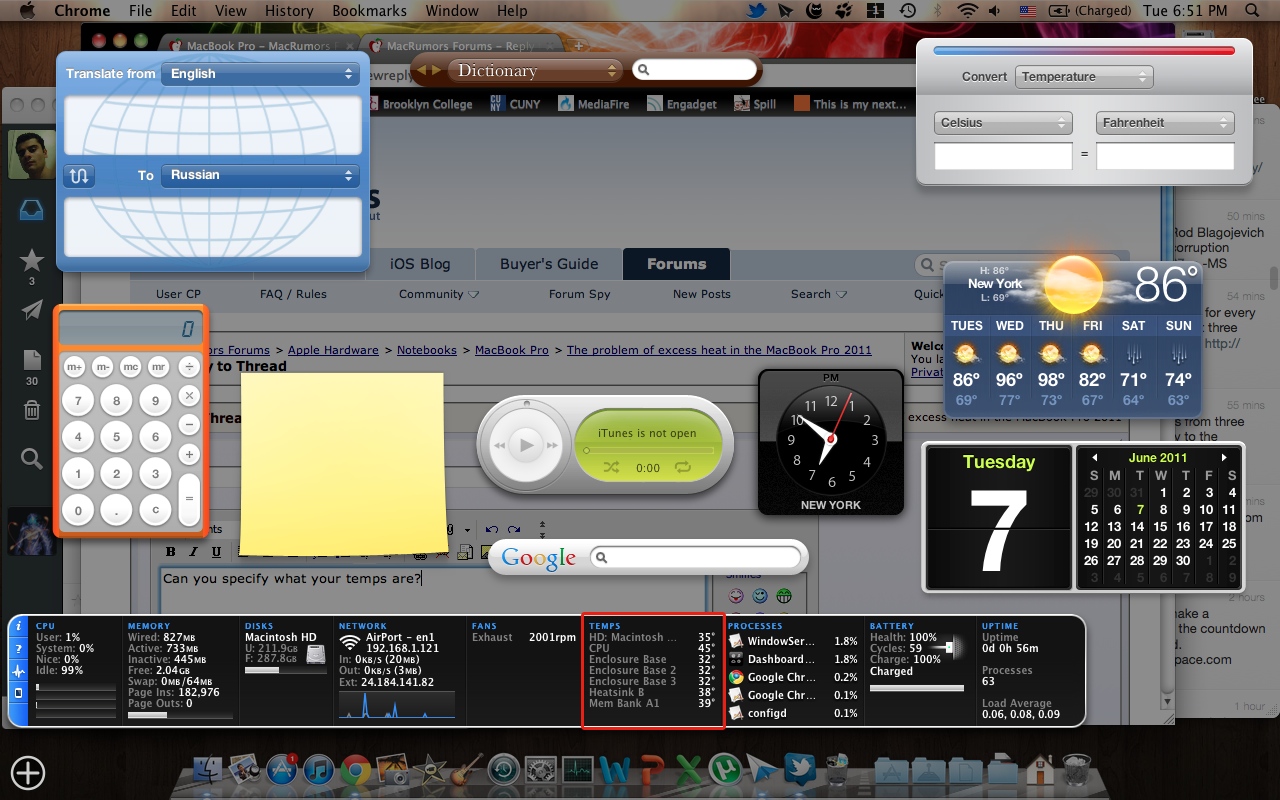The image size is (1280, 800).
Task: Open trash icon in Sparrow sidebar
Action: click(x=32, y=410)
